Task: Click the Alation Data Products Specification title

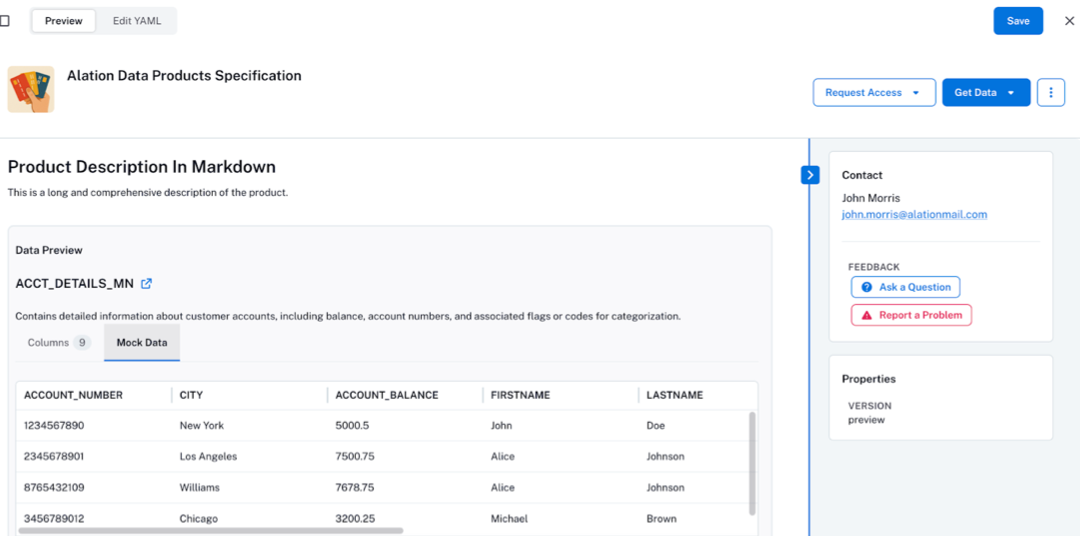Action: pos(184,76)
